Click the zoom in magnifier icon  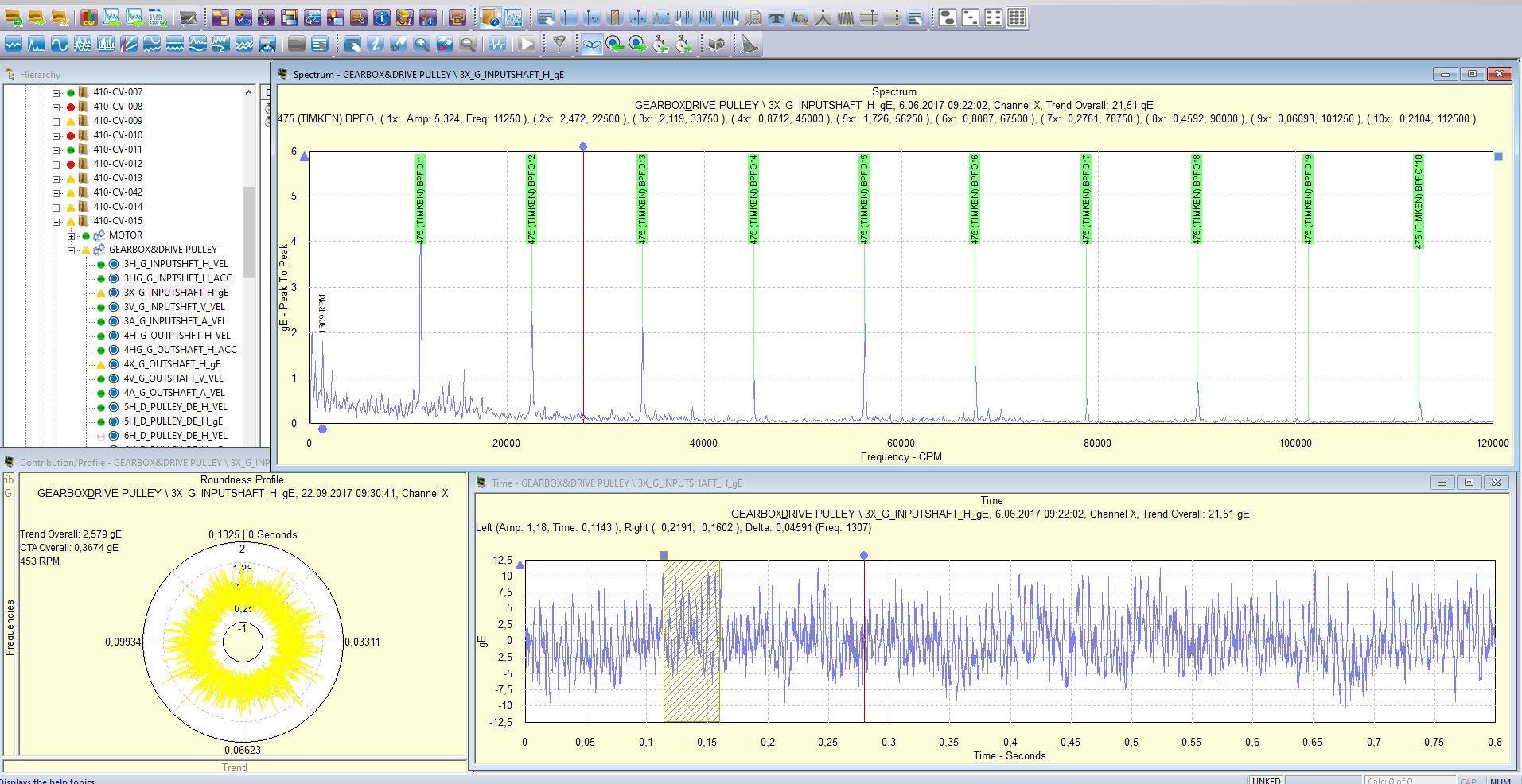pyautogui.click(x=422, y=44)
